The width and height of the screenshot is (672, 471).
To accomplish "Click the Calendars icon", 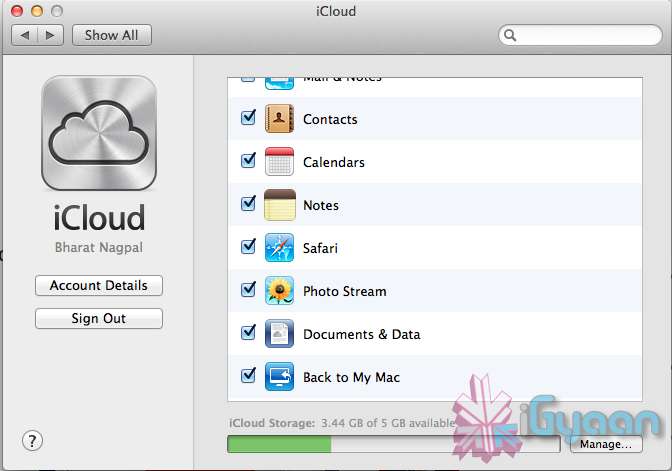I will (x=279, y=162).
